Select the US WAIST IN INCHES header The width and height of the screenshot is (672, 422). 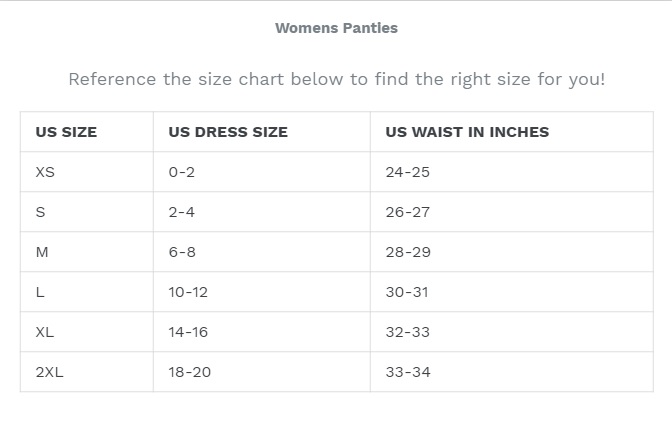[467, 132]
